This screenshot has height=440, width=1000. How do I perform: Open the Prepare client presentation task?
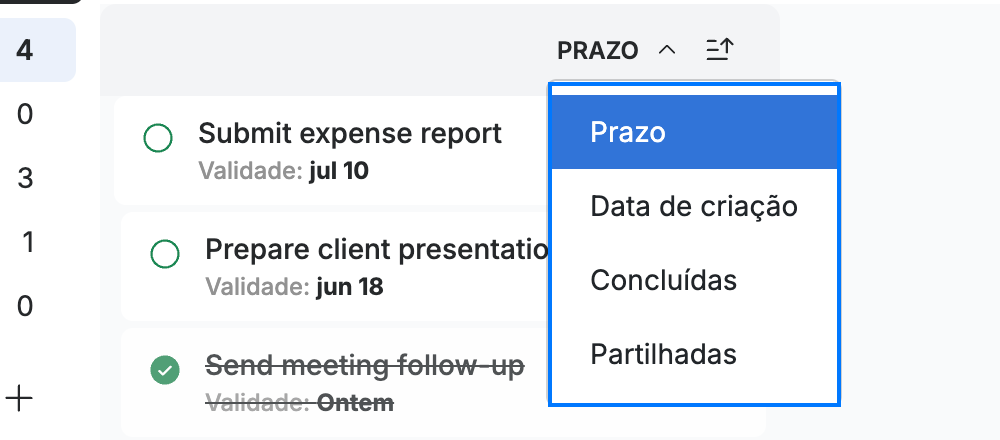point(377,249)
